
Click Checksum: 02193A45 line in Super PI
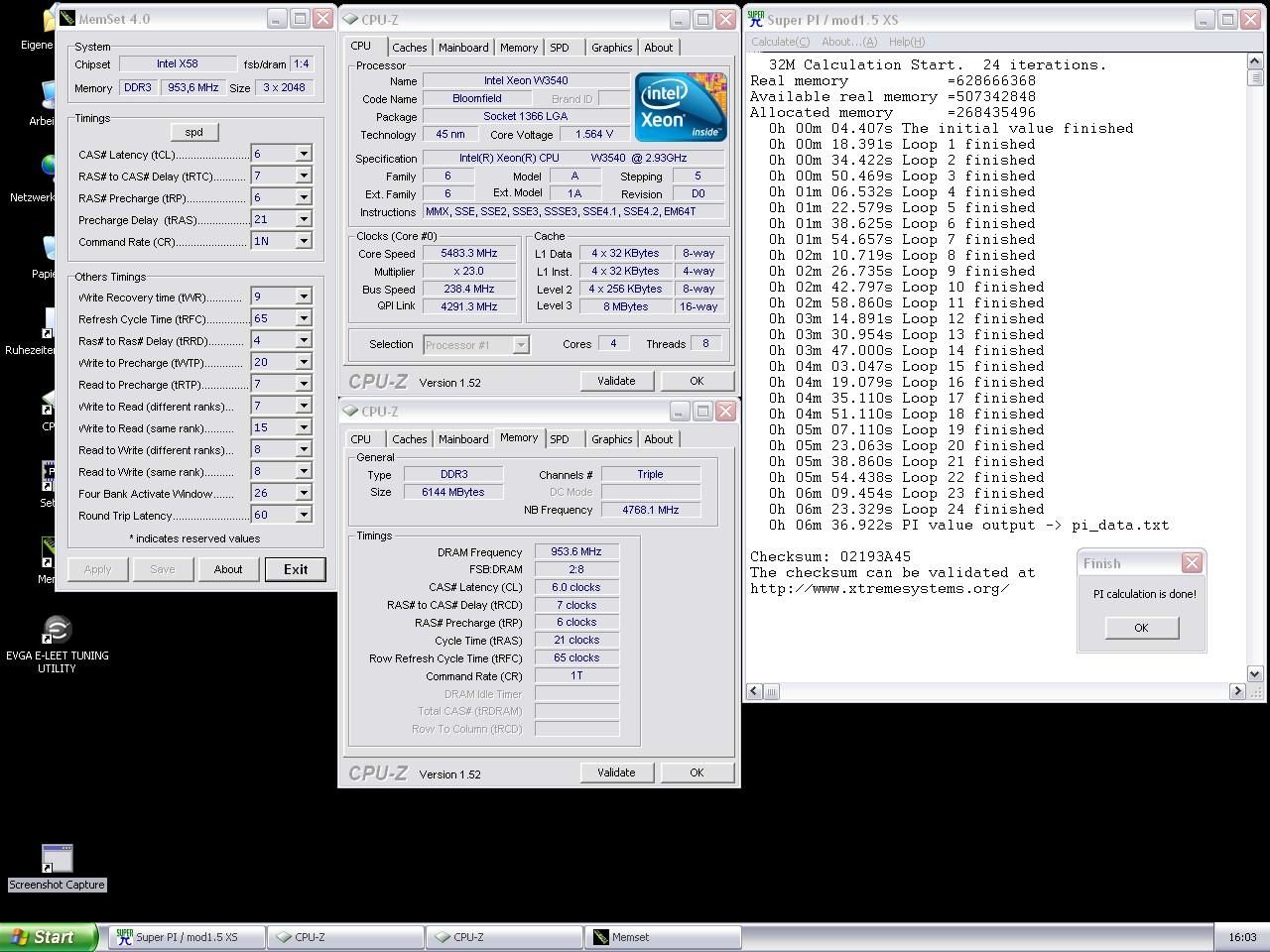(x=830, y=556)
